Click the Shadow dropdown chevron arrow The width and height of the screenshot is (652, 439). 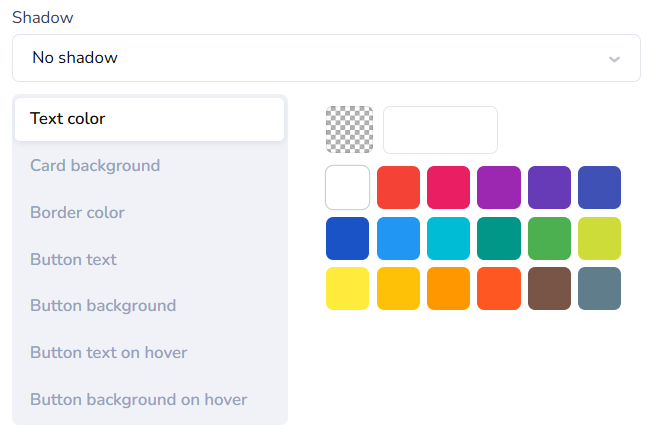tap(614, 59)
